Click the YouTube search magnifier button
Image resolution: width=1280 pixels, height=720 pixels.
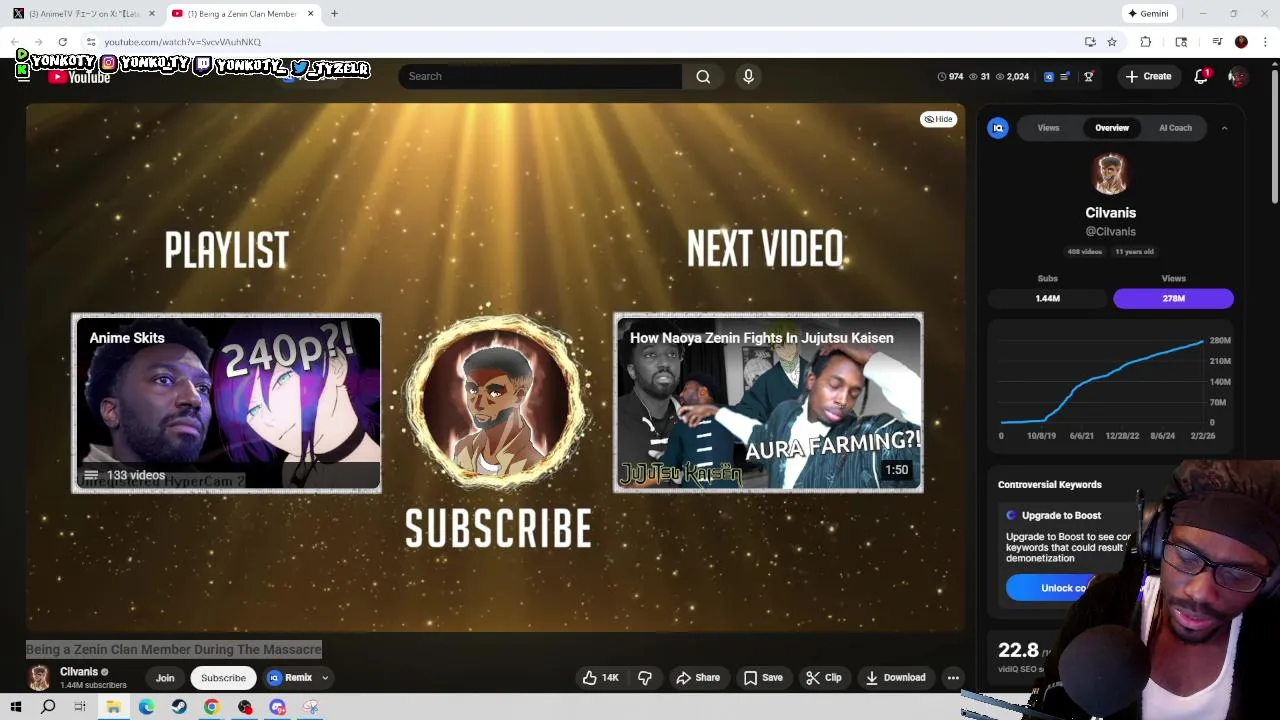[x=703, y=76]
